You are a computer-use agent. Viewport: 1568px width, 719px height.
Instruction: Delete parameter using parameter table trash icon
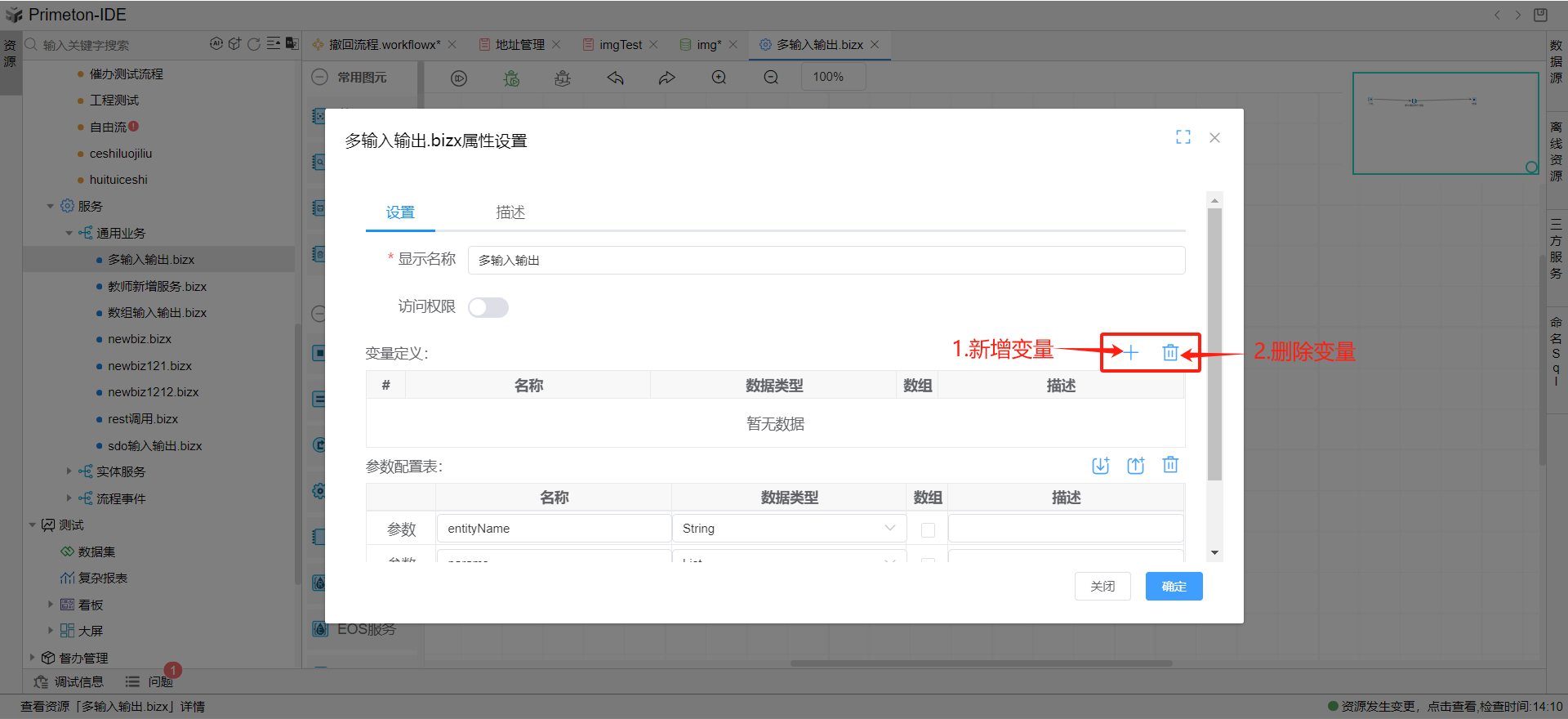point(1170,465)
